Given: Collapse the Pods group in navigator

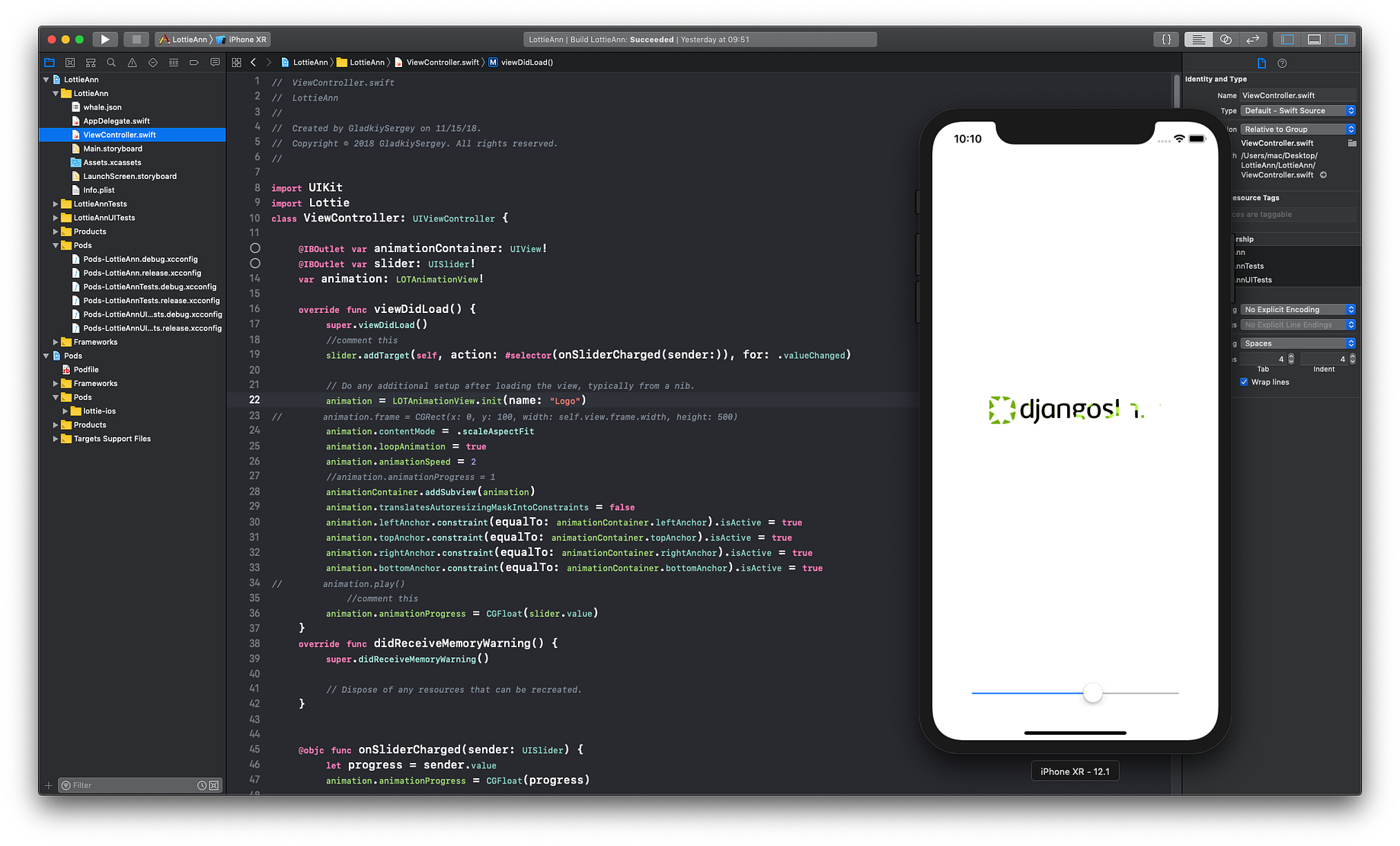Looking at the screenshot, I should tap(54, 245).
